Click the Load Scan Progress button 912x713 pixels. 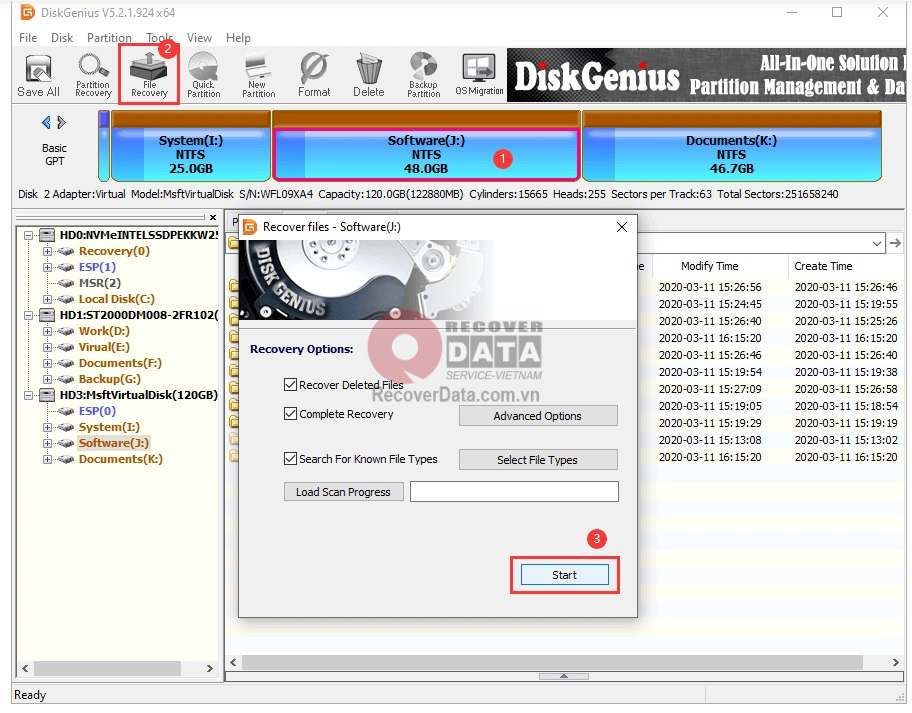click(343, 491)
